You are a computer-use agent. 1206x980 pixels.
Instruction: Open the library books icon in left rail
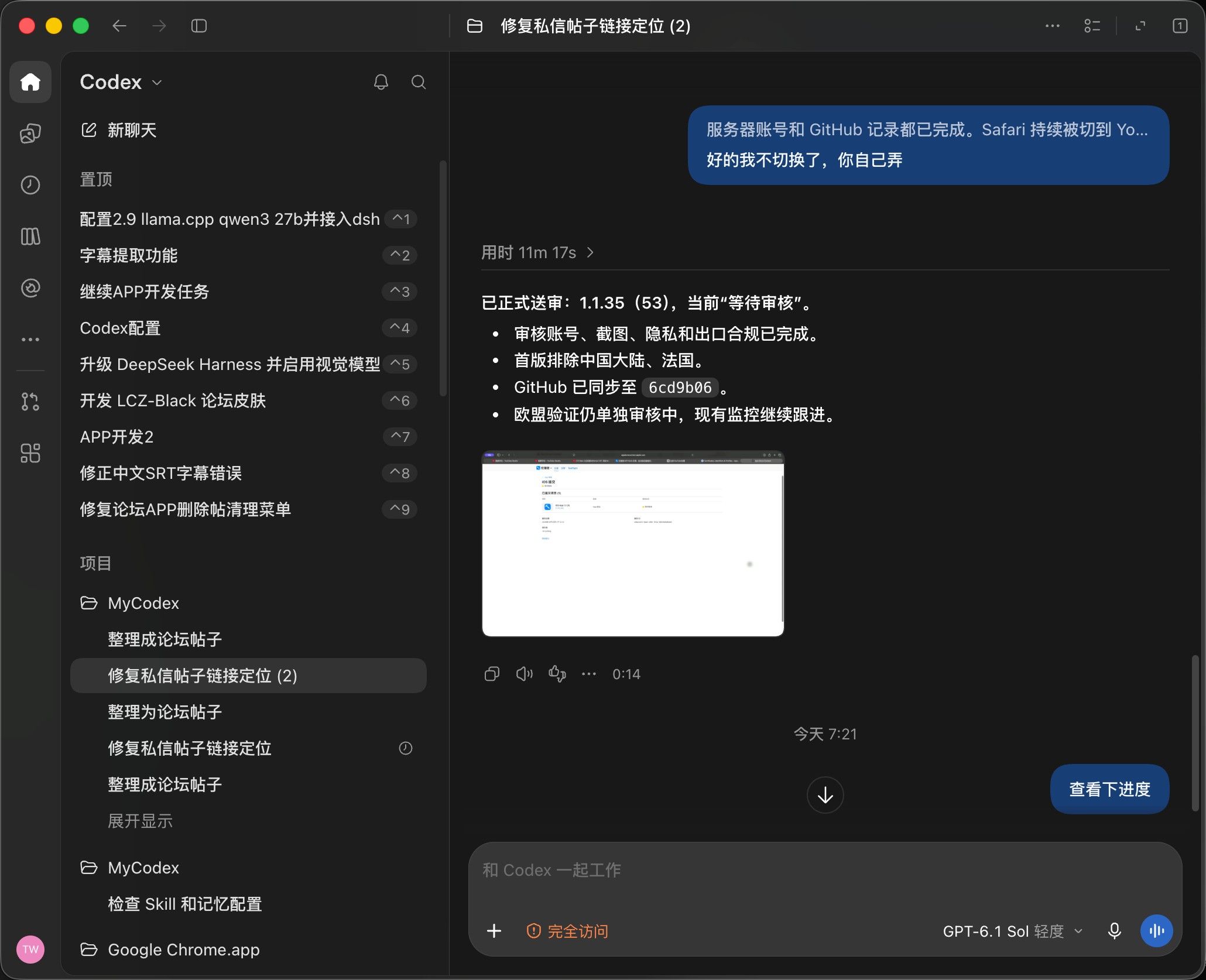(x=30, y=237)
